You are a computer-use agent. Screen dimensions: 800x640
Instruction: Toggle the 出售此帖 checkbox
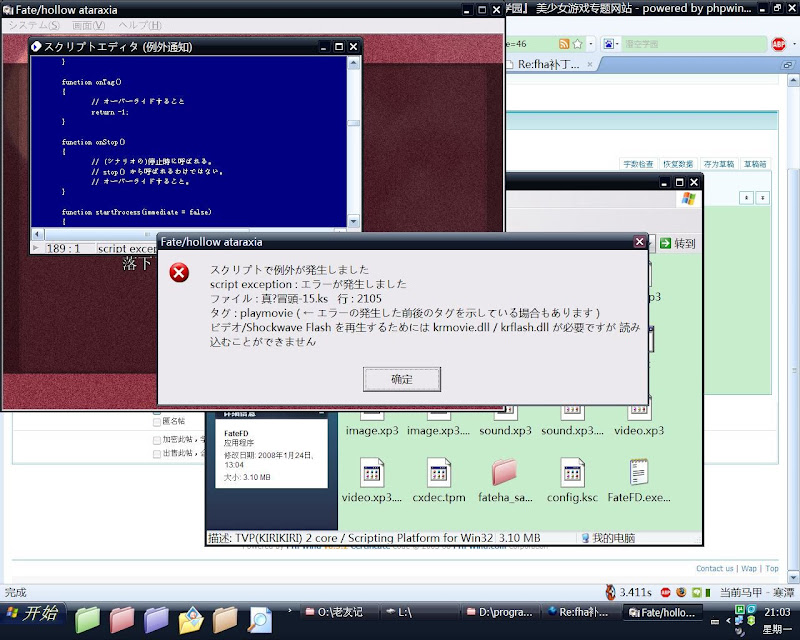tap(157, 454)
